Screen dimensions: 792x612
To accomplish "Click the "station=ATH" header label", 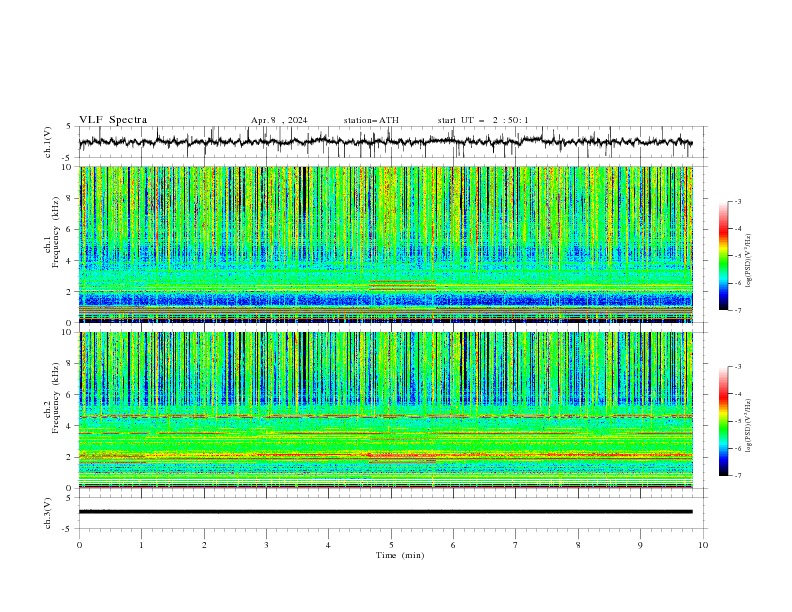I will 371,120.
